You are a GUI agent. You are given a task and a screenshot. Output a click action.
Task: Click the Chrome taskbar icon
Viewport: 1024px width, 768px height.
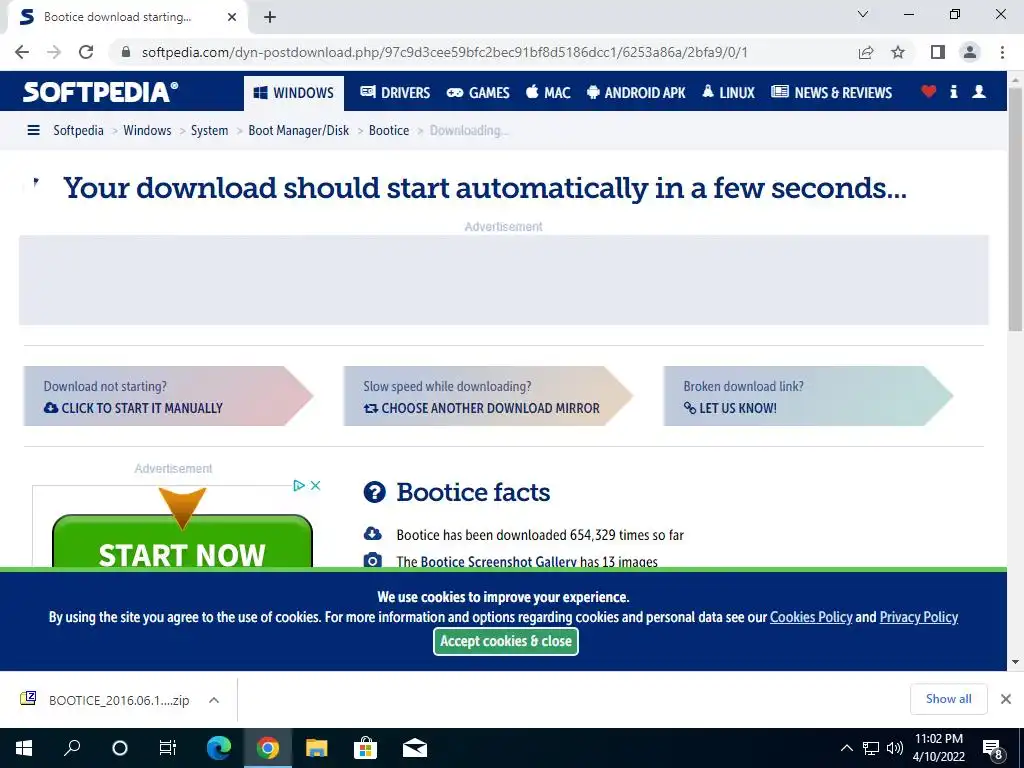267,748
